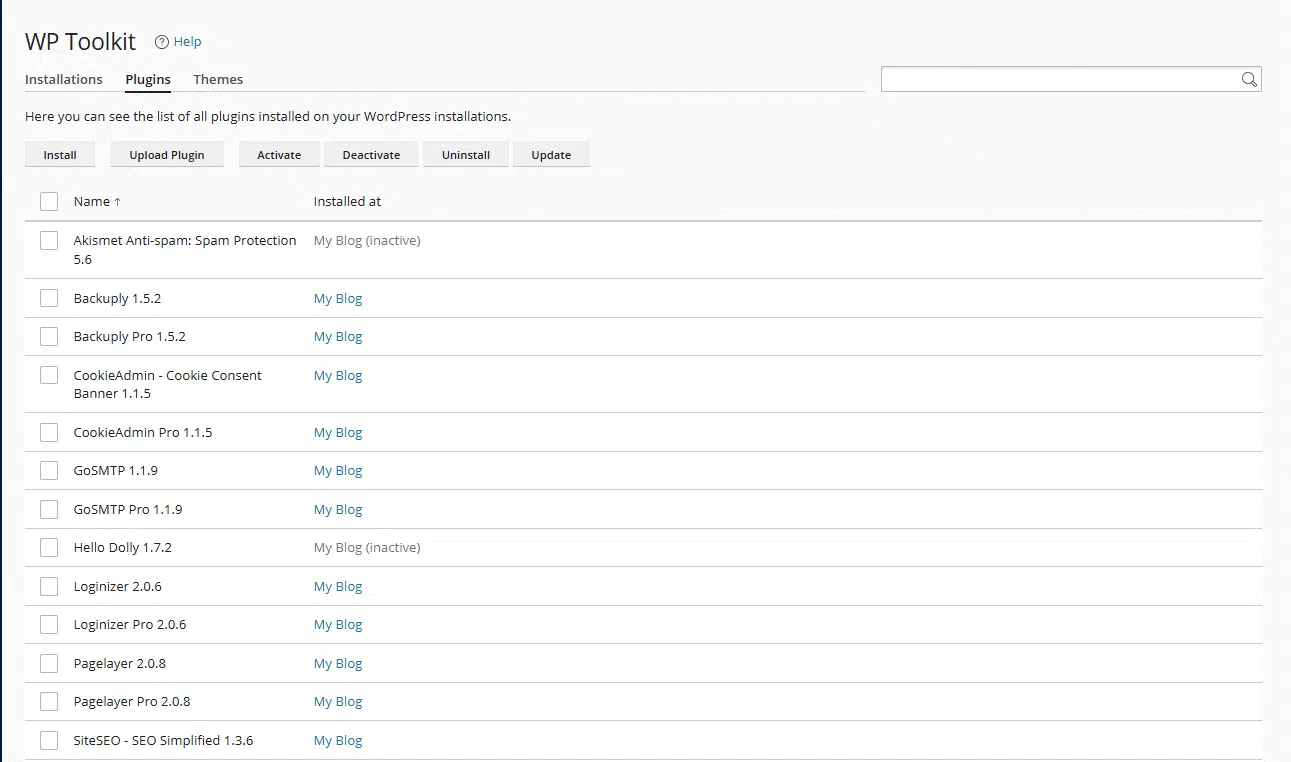Switch to the Installations tab
The image size is (1291, 762).
(64, 79)
